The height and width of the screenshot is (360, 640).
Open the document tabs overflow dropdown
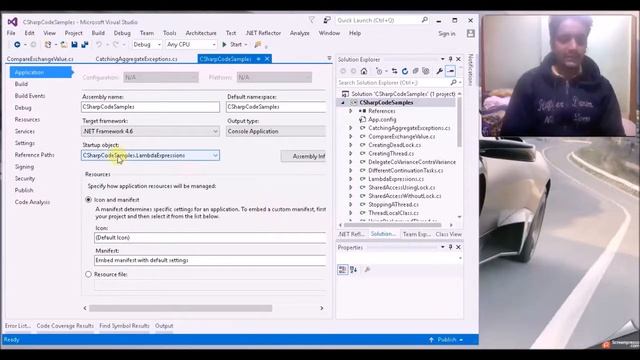point(329,58)
